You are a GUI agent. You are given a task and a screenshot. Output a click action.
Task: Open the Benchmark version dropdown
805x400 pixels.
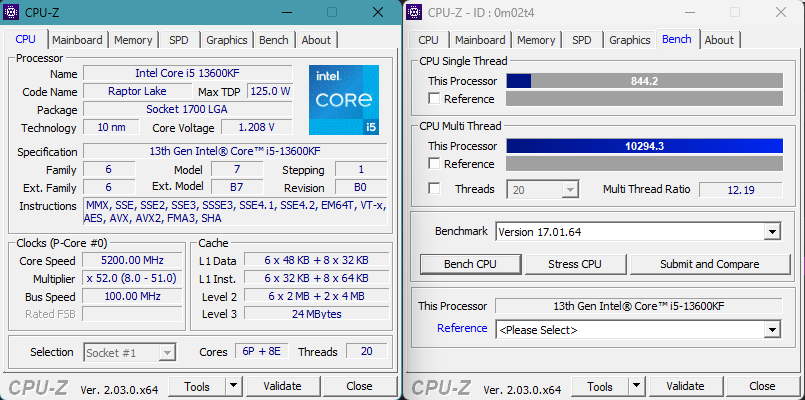[x=638, y=232]
